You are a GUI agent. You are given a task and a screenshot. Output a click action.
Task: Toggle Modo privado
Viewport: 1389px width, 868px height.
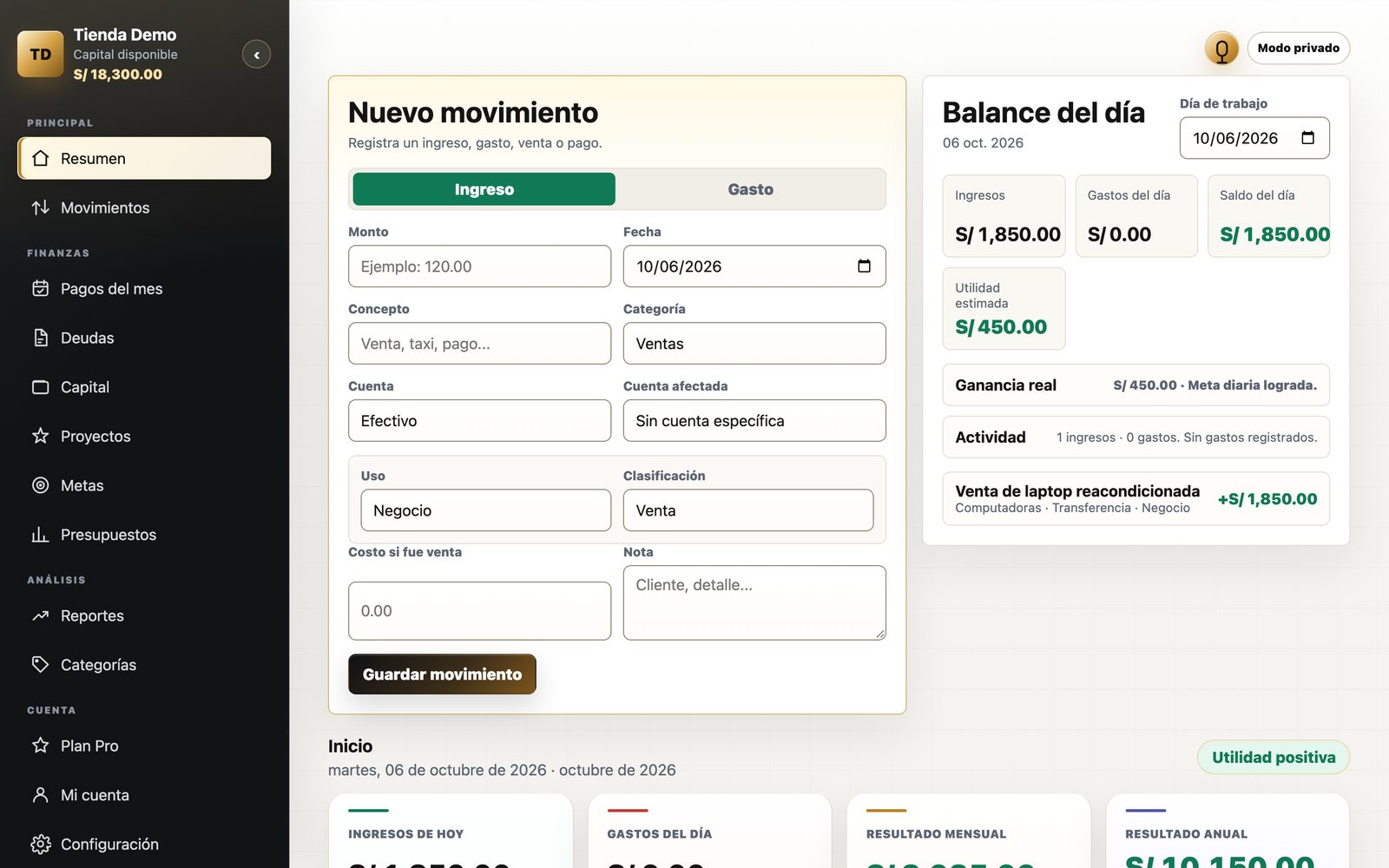pyautogui.click(x=1298, y=49)
